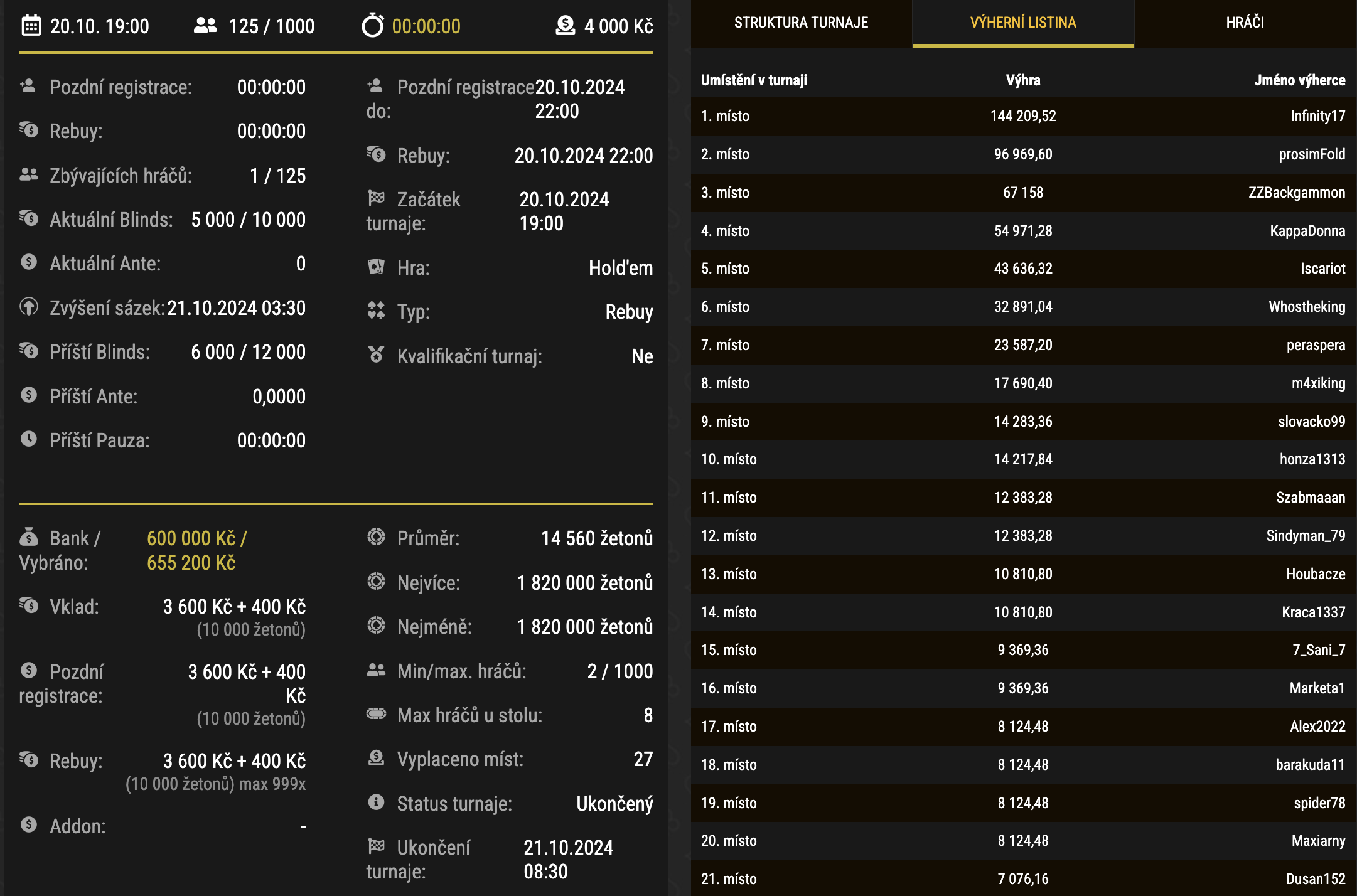Image resolution: width=1357 pixels, height=896 pixels.
Task: Select the Alex2022 entry
Action: click(x=1317, y=727)
